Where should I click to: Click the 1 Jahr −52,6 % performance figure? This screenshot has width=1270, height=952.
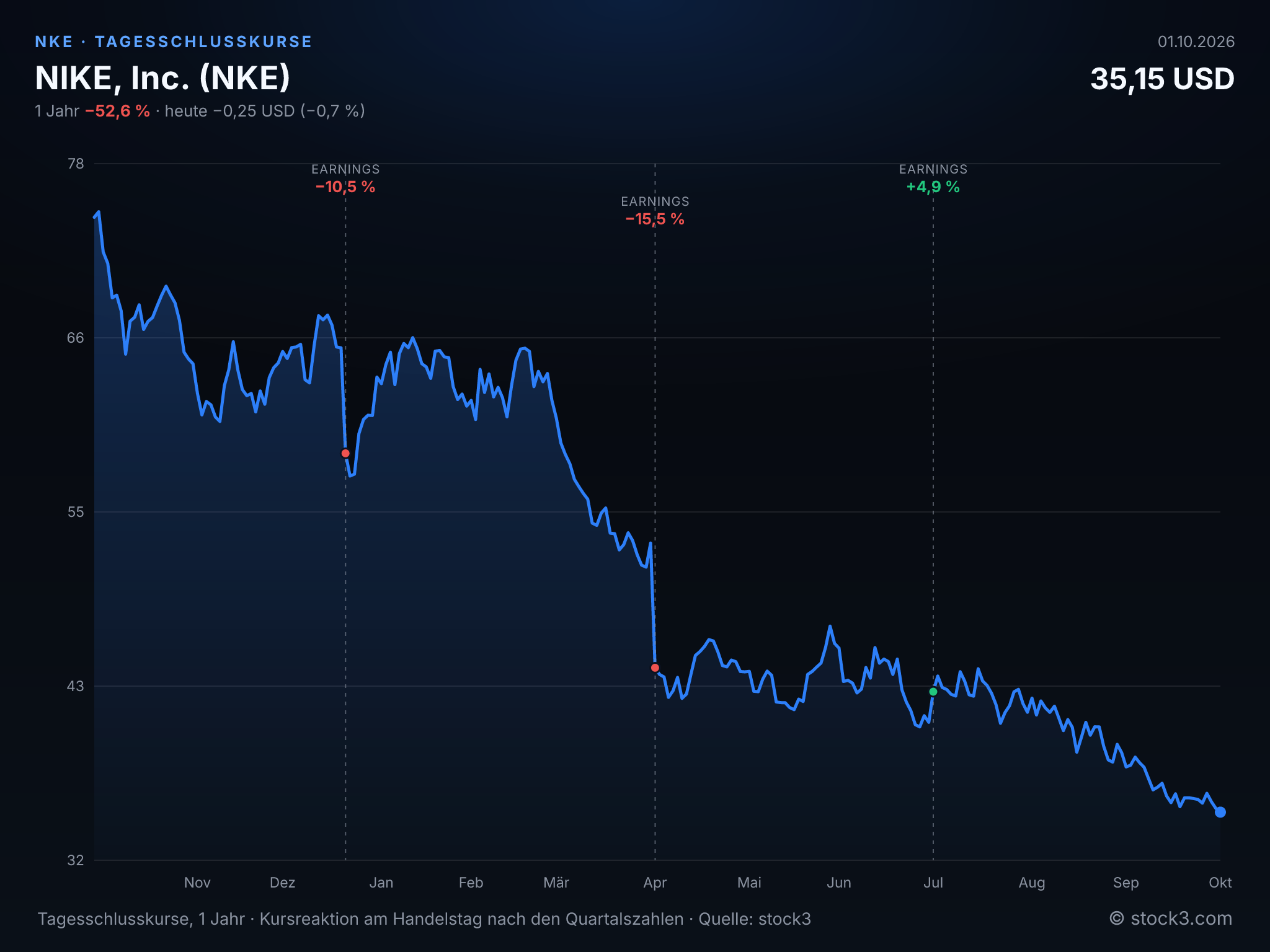(x=92, y=111)
